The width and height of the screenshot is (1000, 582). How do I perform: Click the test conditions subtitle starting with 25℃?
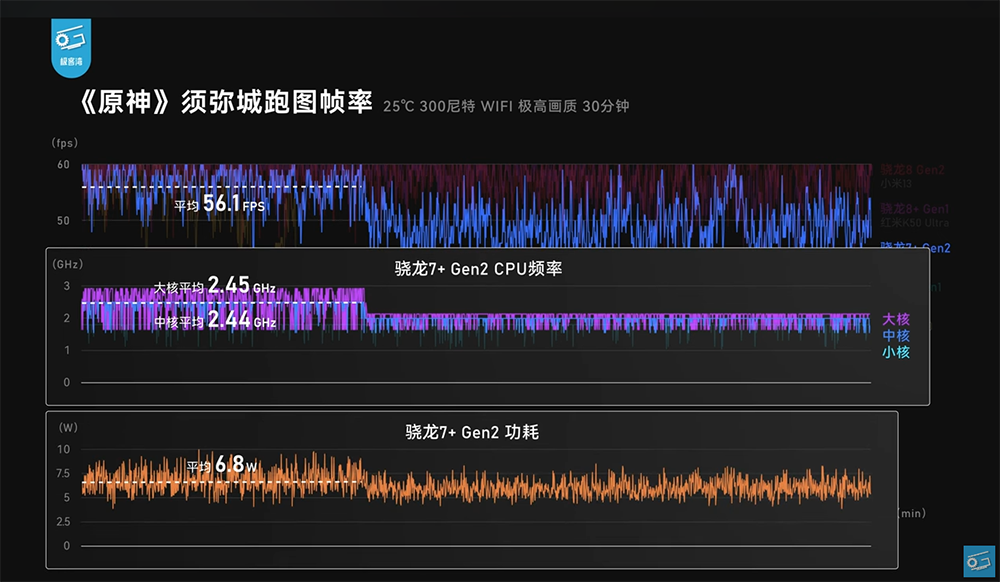click(x=505, y=106)
